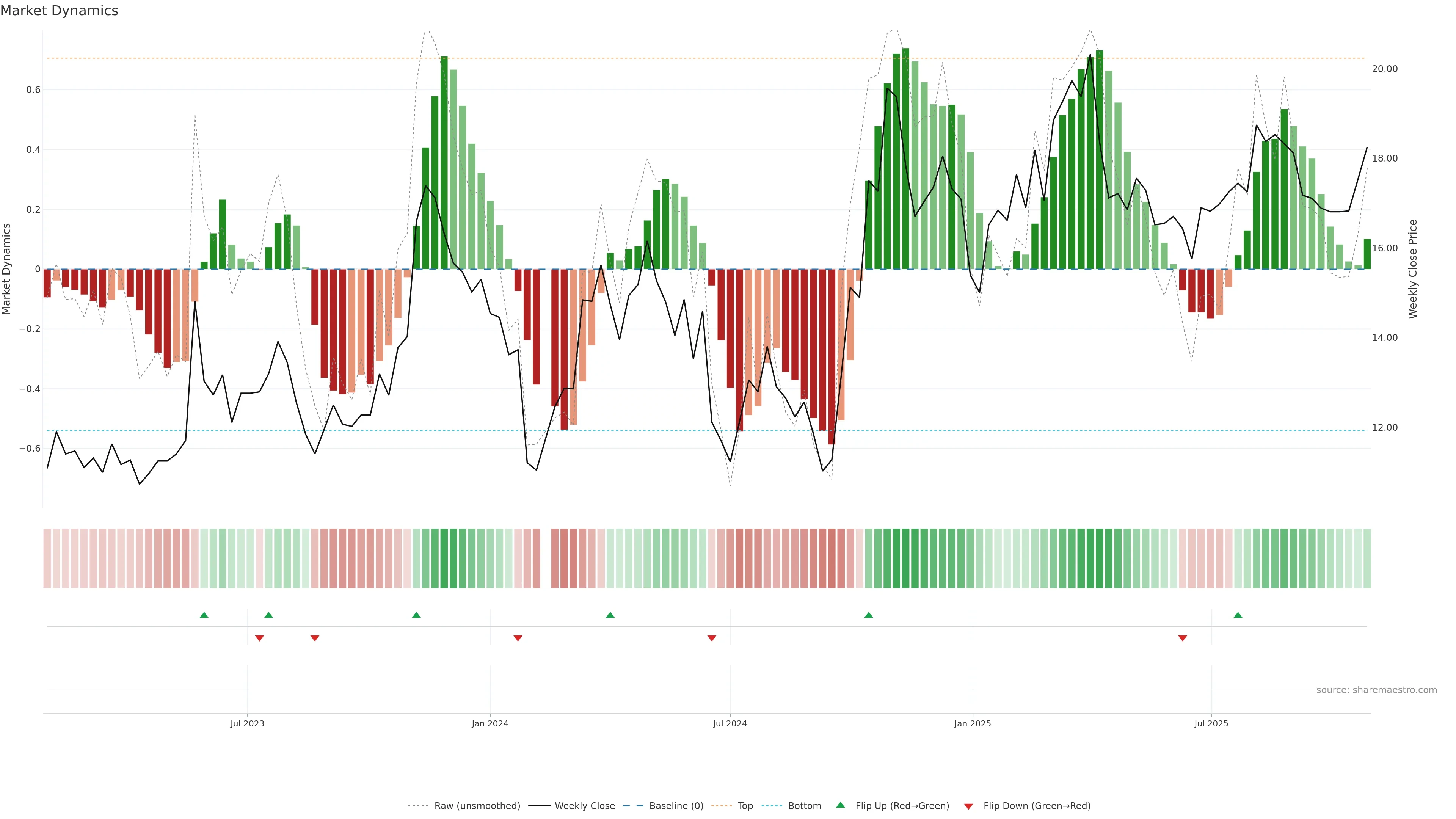Click the red flip-down marker after Jan 2024
Viewport: 1456px width, 819px height.
pyautogui.click(x=518, y=638)
